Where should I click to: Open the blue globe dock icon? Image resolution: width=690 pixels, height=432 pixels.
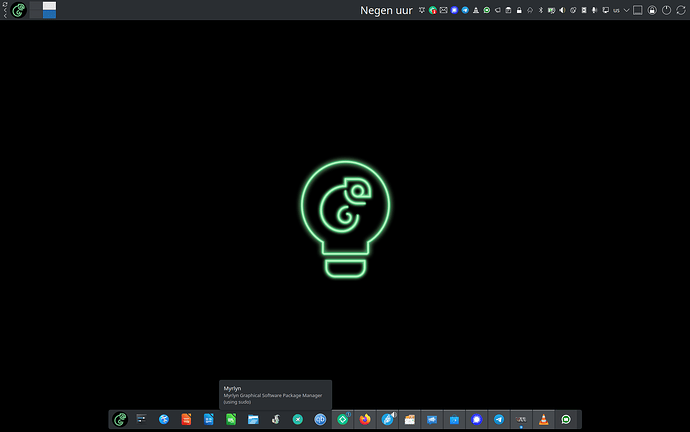coord(164,420)
